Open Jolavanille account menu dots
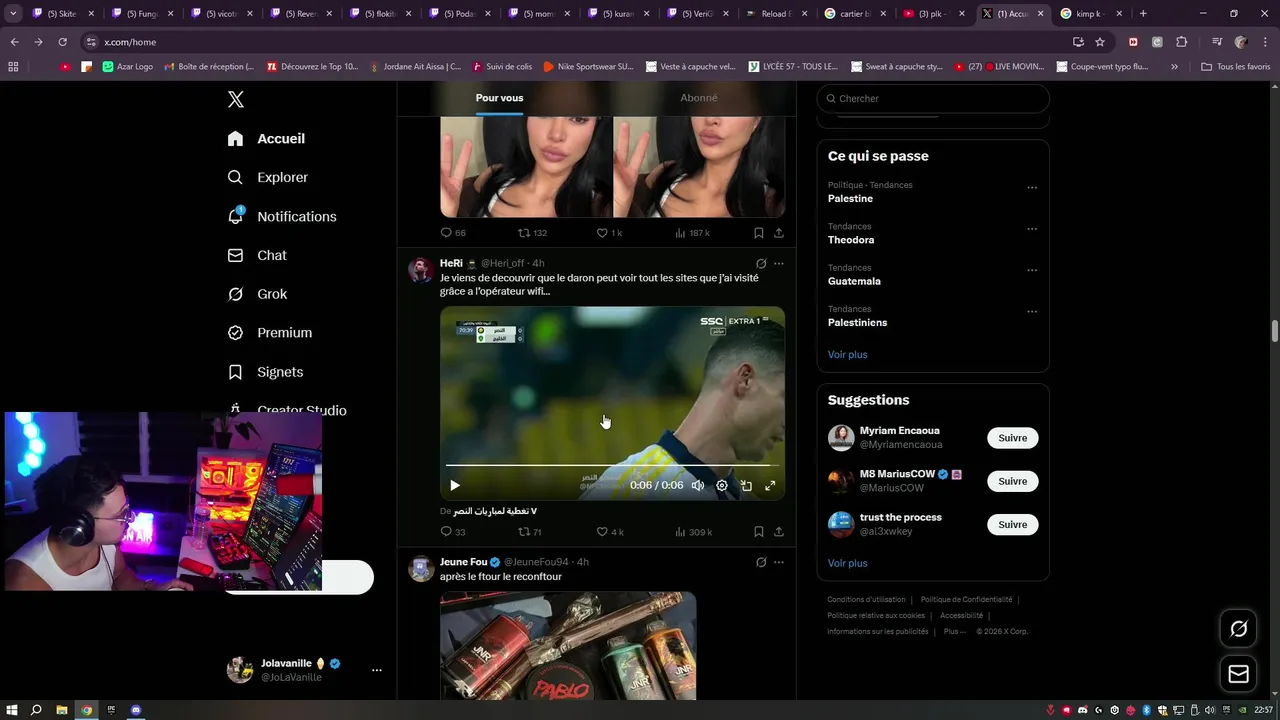Image resolution: width=1280 pixels, height=720 pixels. click(377, 670)
